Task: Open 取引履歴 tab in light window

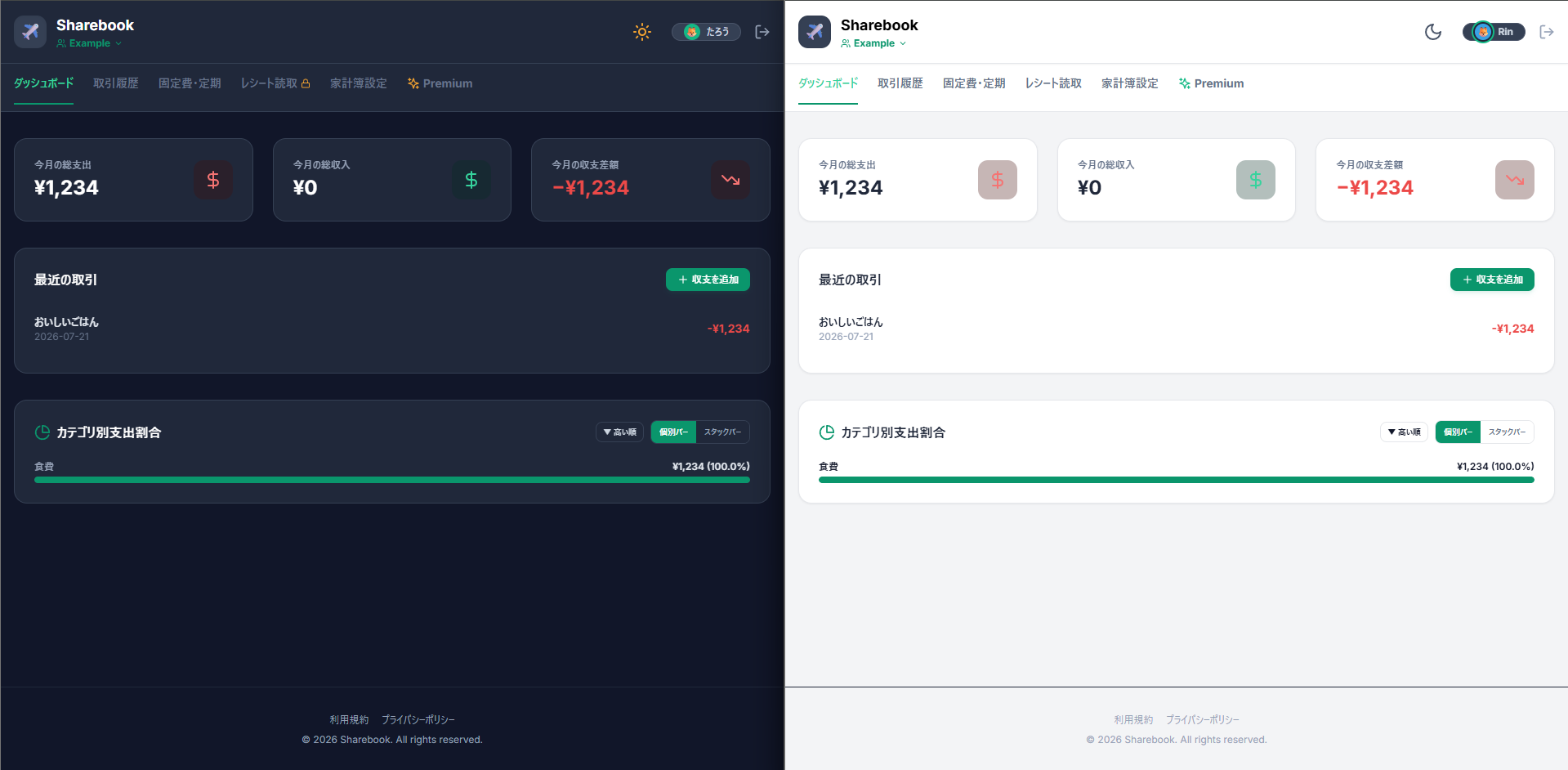Action: click(900, 83)
